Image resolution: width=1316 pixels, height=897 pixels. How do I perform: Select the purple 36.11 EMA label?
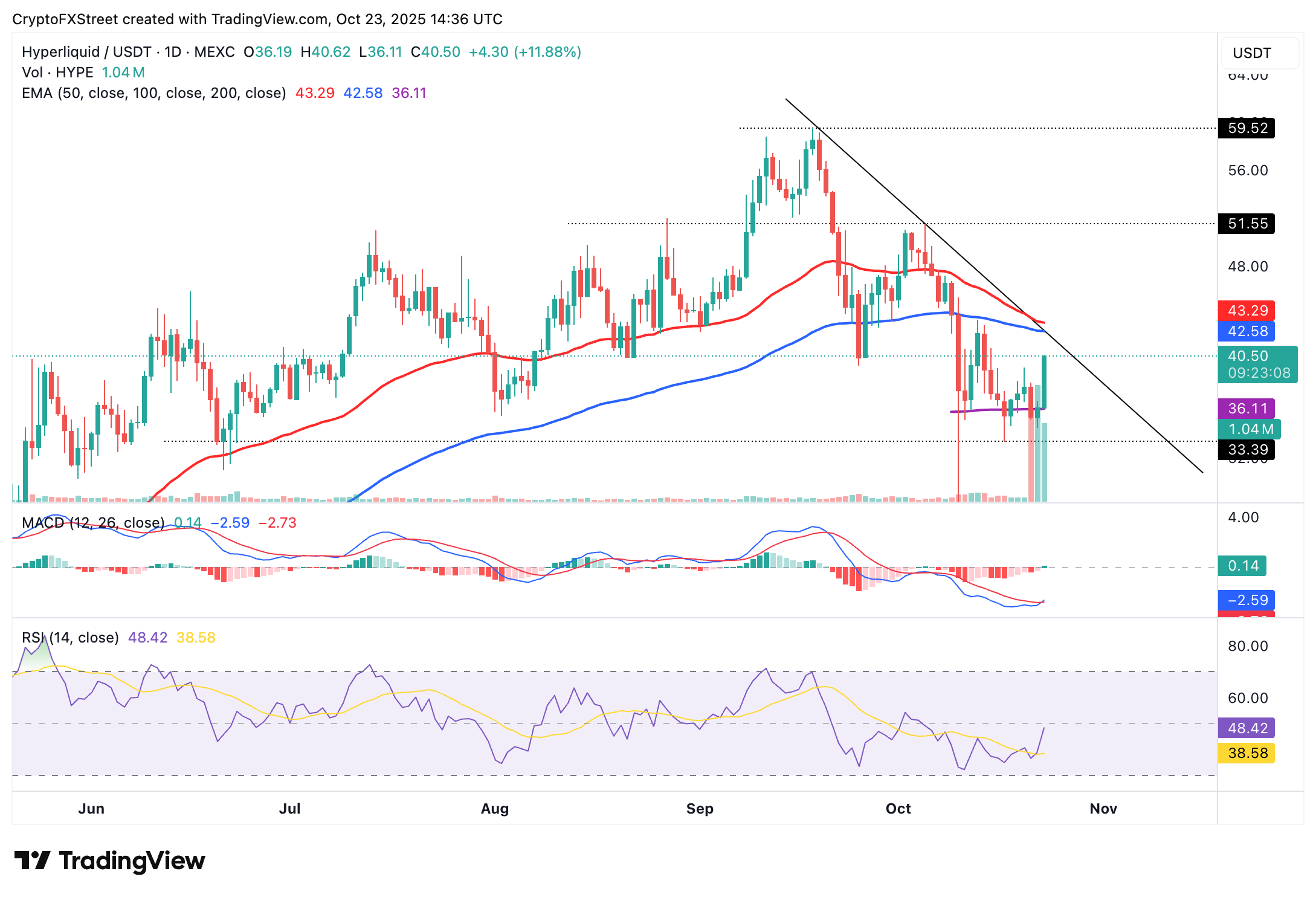pos(1247,409)
